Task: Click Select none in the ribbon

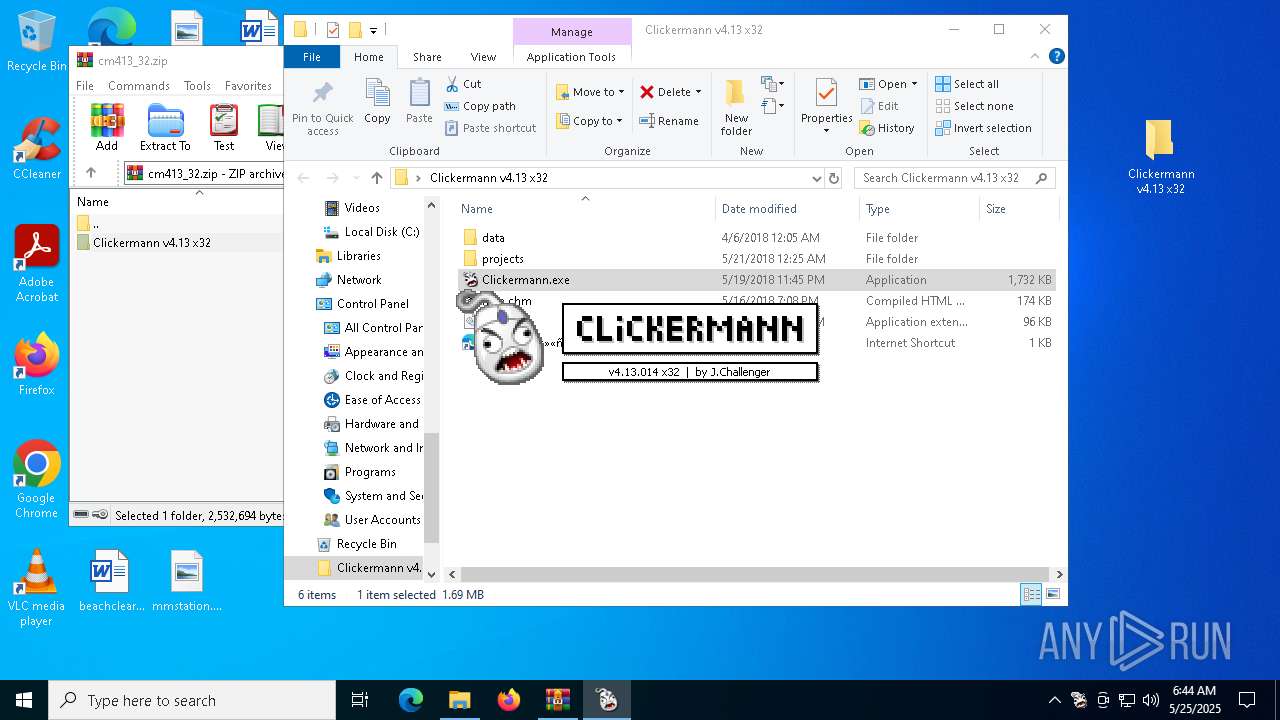Action: [974, 106]
